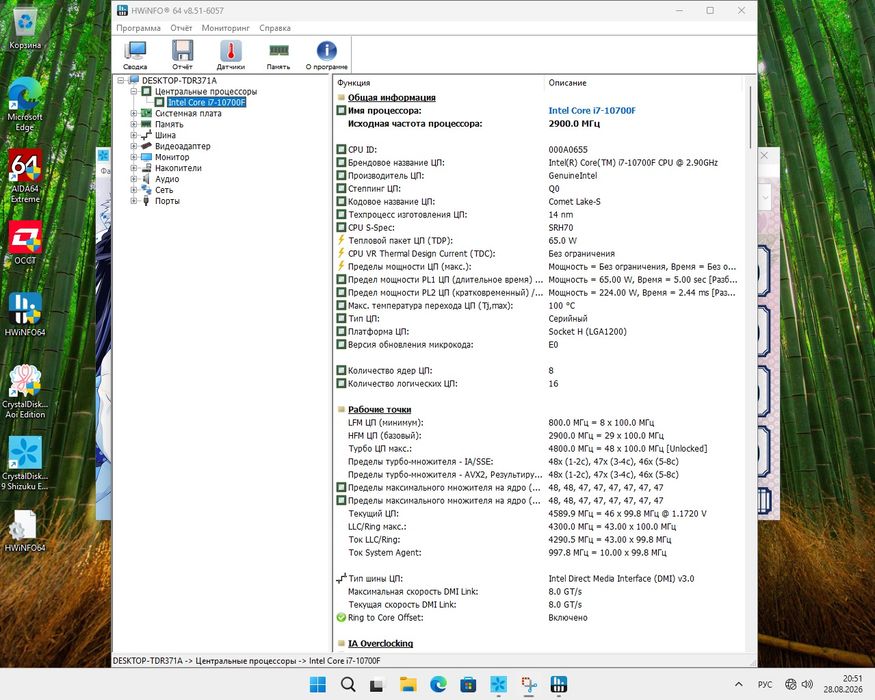Open the Память memory toolbar icon
Viewport: 875px width, 700px height.
278,55
